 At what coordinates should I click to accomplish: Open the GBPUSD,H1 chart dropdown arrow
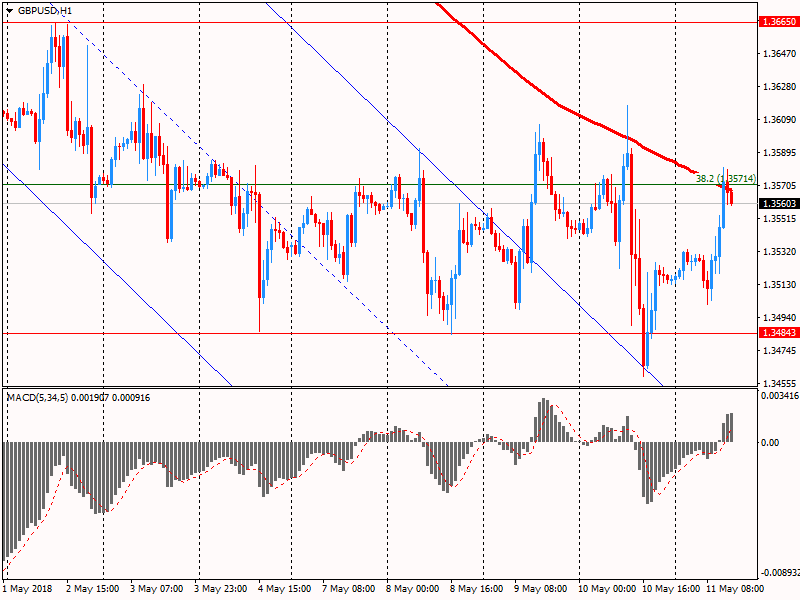(x=10, y=11)
